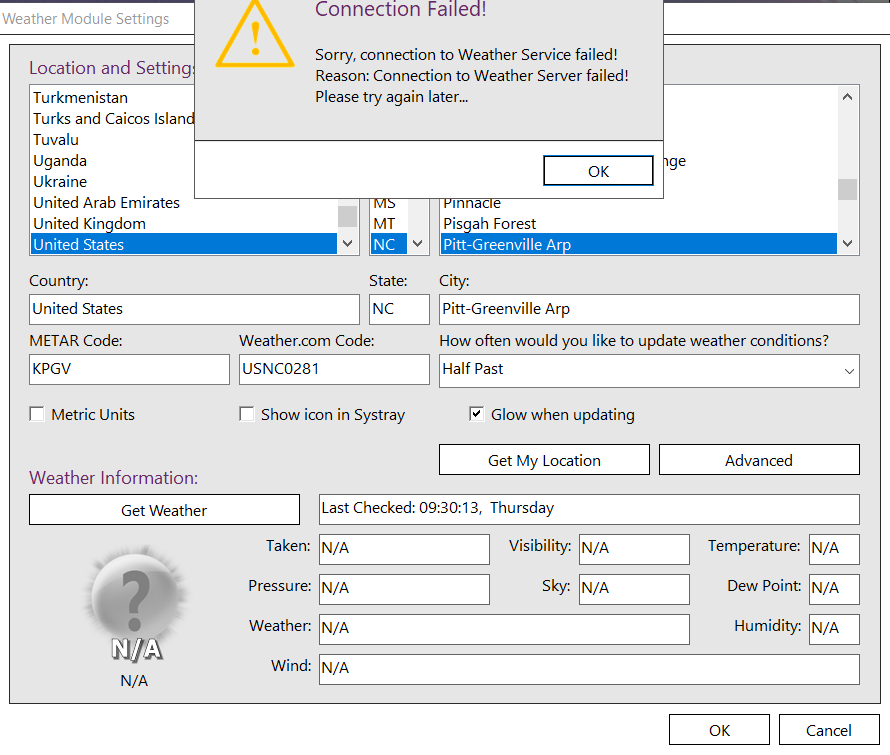Uncheck Glow when updating option
890x755 pixels.
(477, 414)
